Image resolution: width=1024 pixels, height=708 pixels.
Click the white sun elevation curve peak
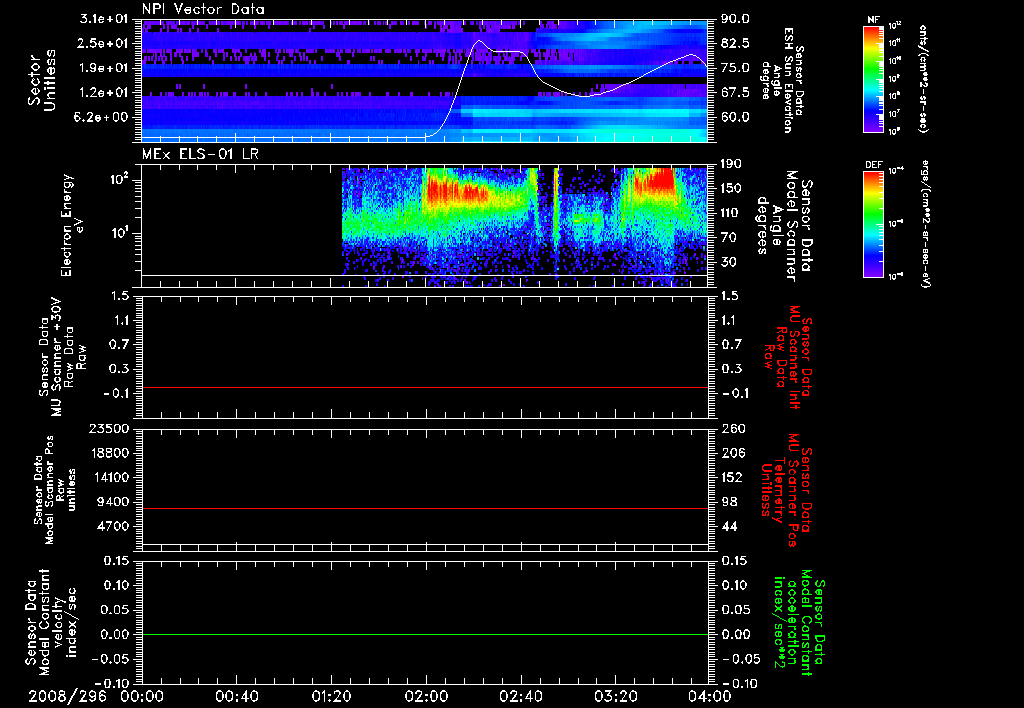[479, 40]
